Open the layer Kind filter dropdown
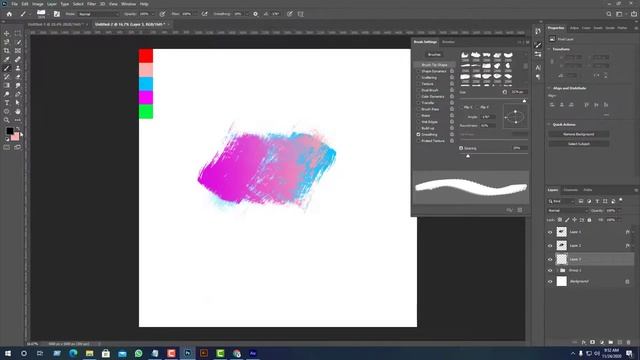Viewport: 640px width, 360px height. click(x=562, y=201)
